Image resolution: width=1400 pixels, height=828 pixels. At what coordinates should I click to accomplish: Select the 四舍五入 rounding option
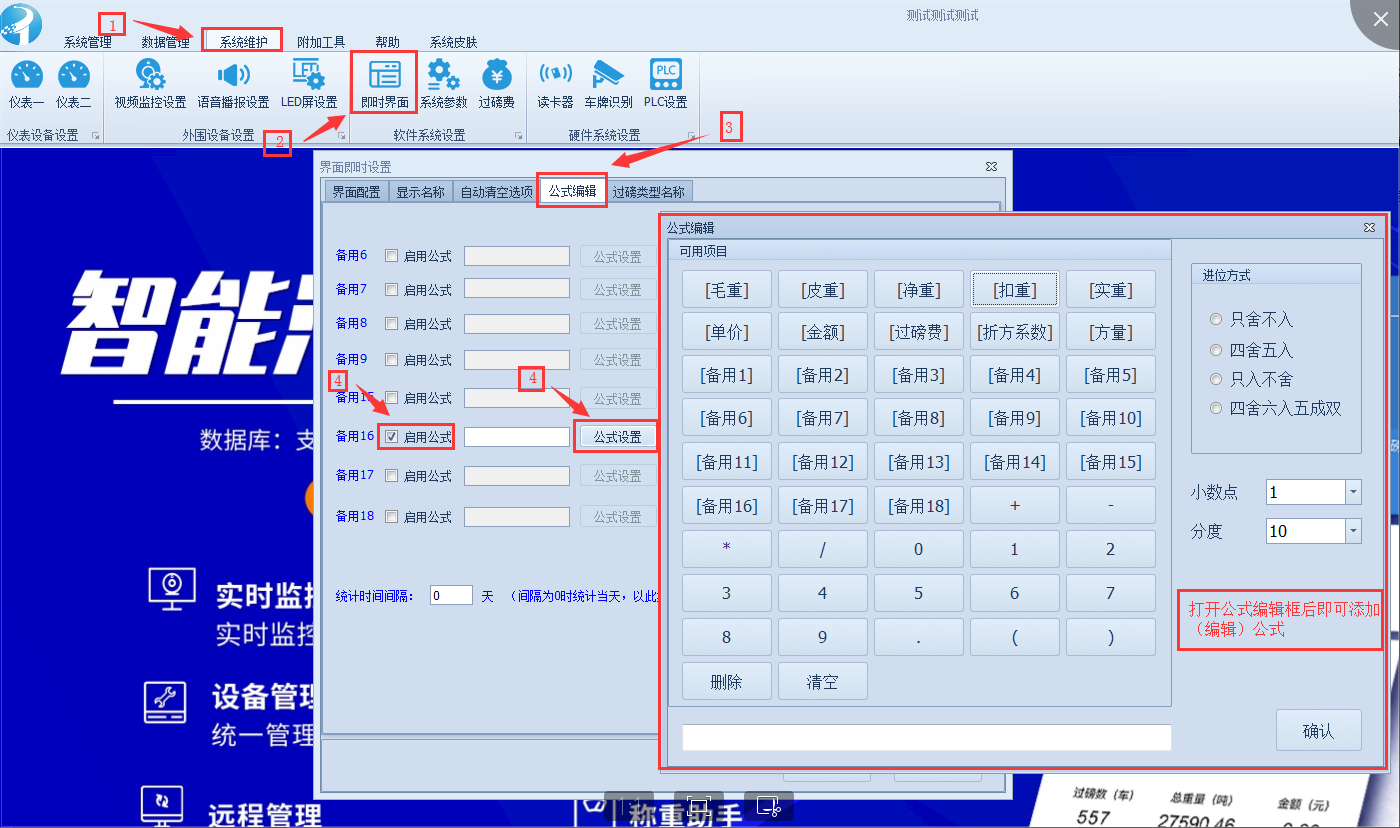(1216, 350)
